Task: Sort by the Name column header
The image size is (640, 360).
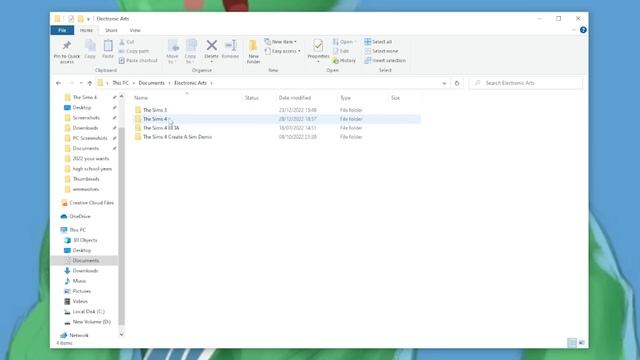Action: (x=141, y=98)
